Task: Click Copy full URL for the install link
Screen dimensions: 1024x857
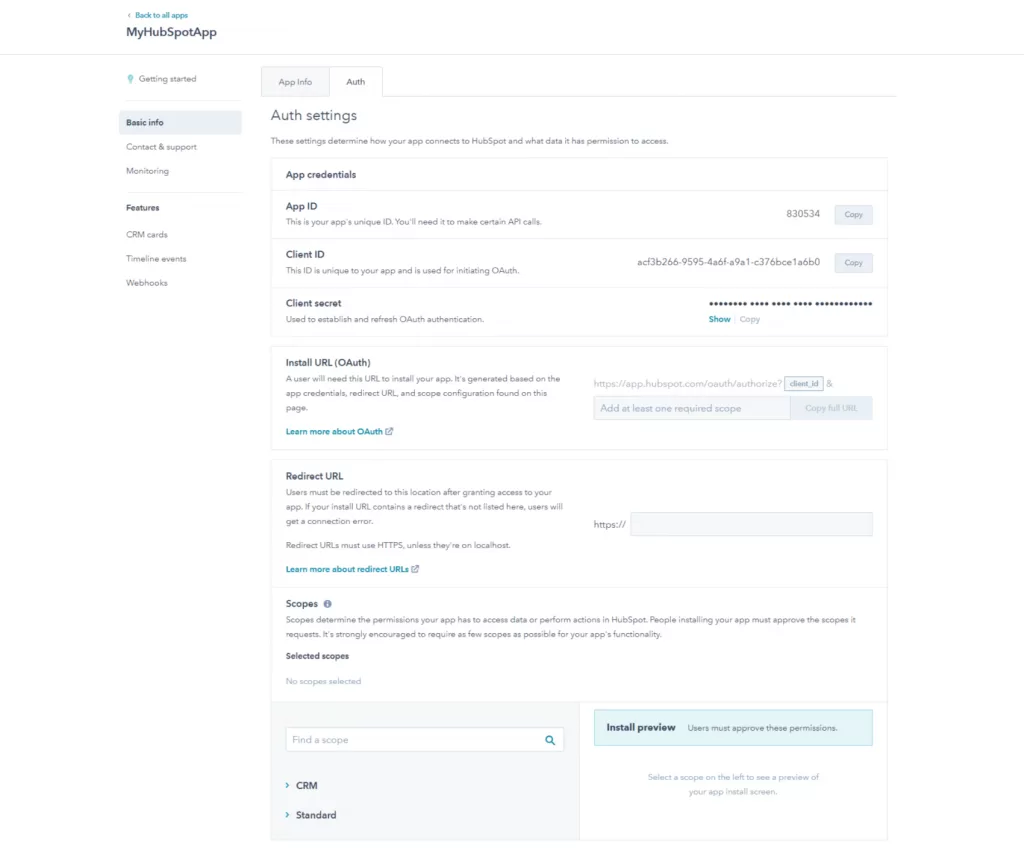Action: tap(831, 407)
